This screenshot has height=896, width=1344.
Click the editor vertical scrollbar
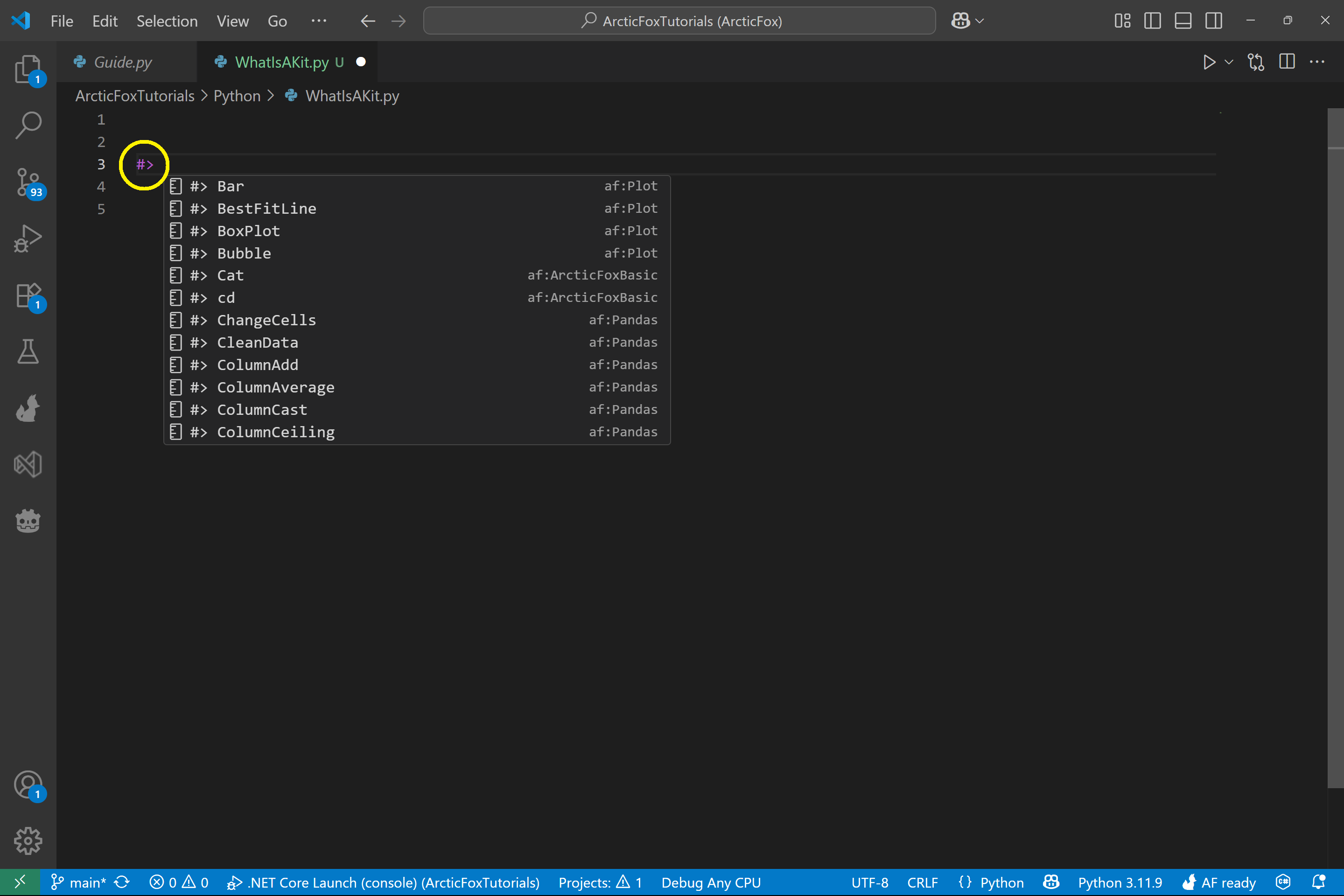[1336, 448]
